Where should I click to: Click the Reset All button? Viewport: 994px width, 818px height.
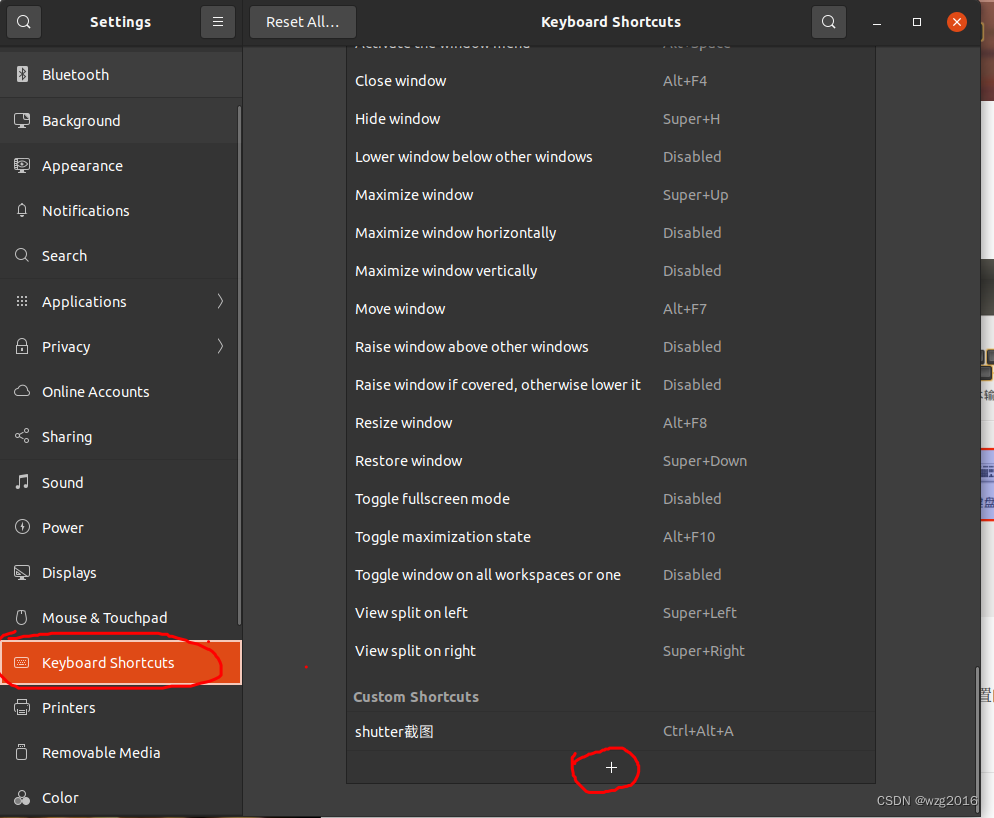302,21
